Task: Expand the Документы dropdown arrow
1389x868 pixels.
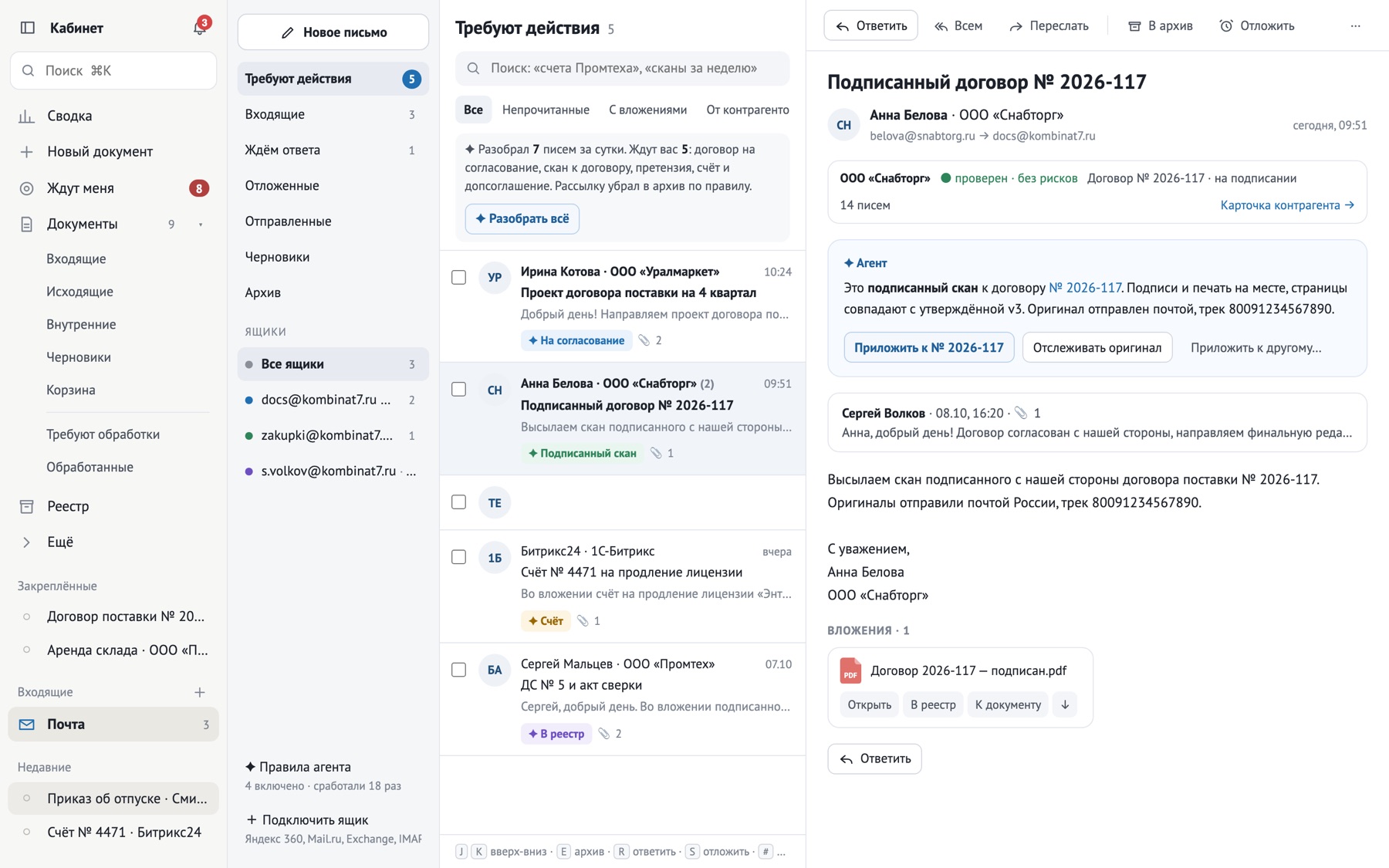Action: coord(201,225)
